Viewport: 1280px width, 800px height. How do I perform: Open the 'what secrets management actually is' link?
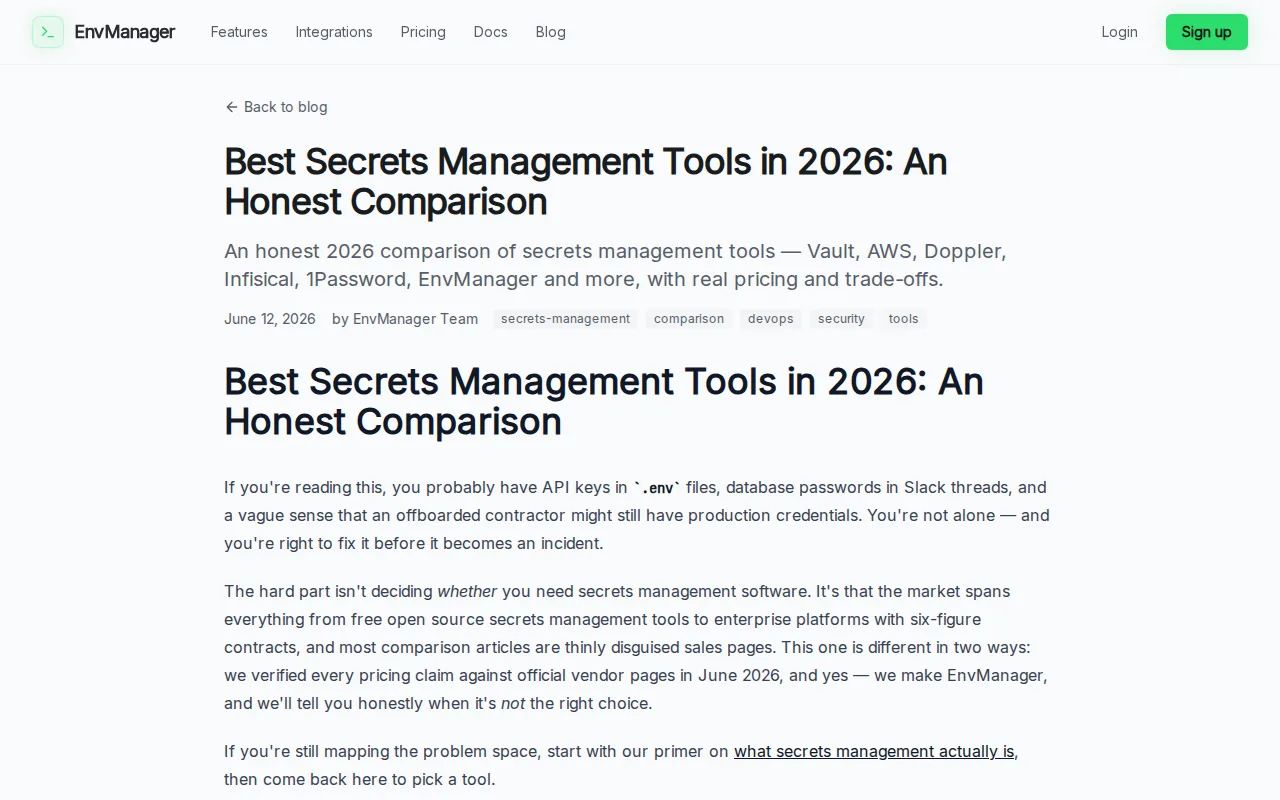[x=876, y=751]
